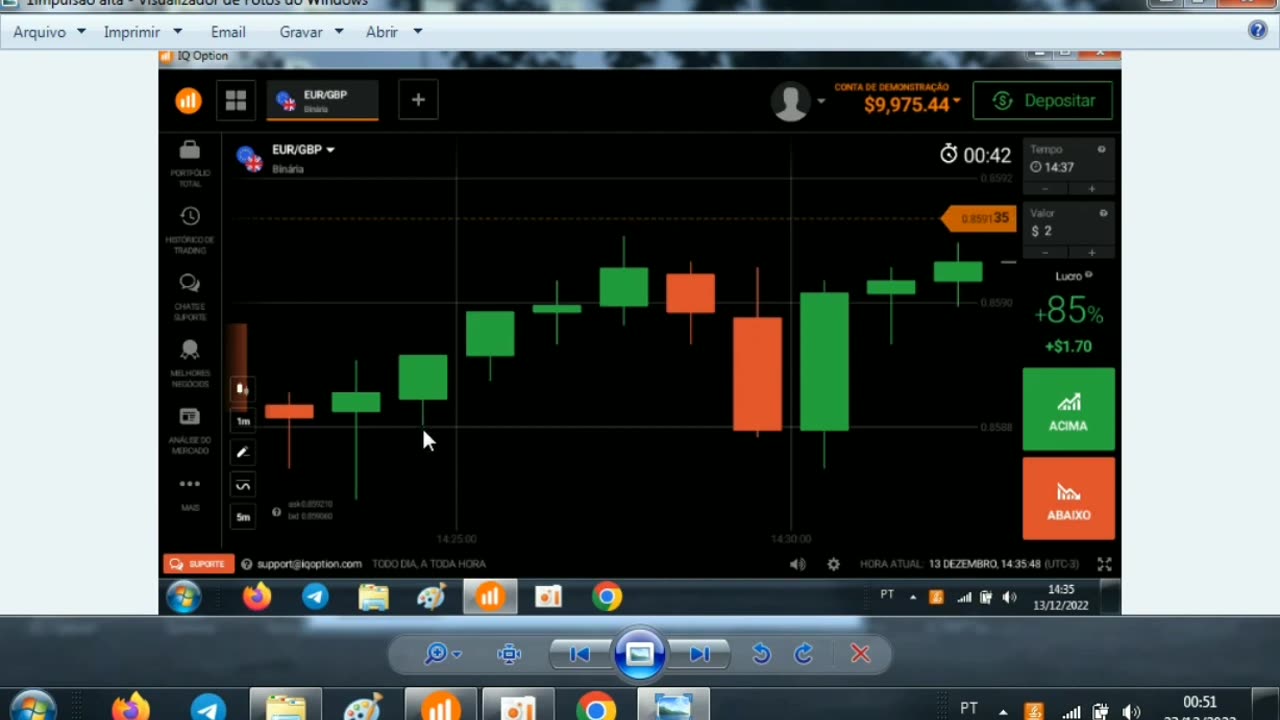Place an ACIMA (higher) trade
Image resolution: width=1280 pixels, height=720 pixels.
point(1068,408)
